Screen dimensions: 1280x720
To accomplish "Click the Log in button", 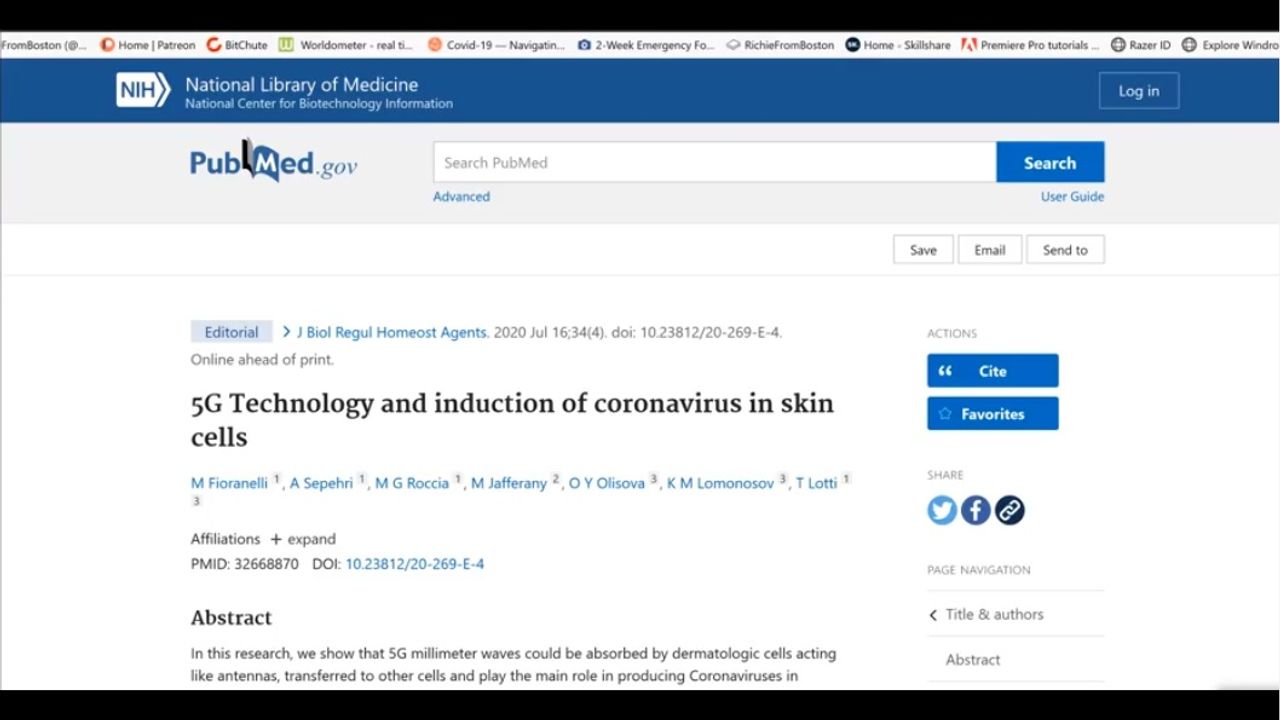I will click(x=1138, y=91).
